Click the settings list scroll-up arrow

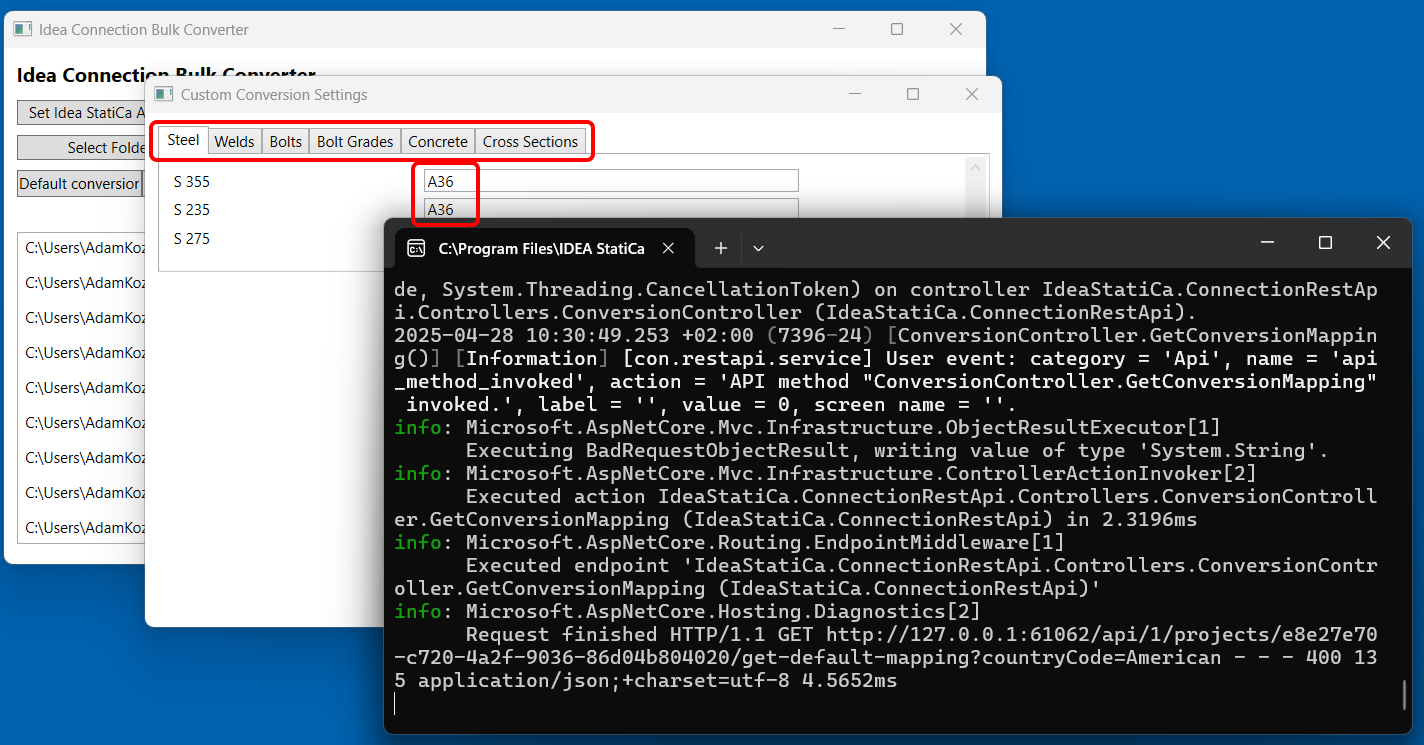[975, 166]
